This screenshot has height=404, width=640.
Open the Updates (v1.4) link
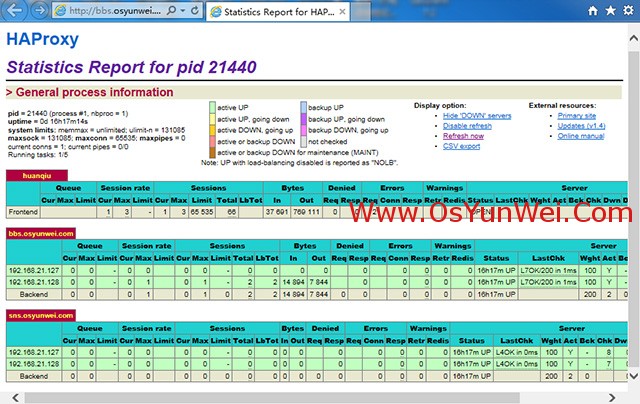click(581, 126)
